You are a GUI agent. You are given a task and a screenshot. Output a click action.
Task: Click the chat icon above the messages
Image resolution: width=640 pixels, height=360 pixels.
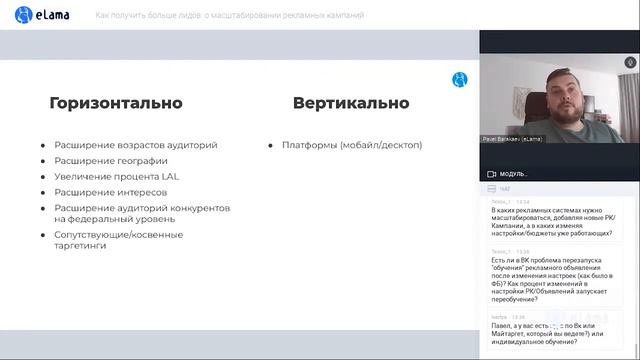tap(492, 189)
